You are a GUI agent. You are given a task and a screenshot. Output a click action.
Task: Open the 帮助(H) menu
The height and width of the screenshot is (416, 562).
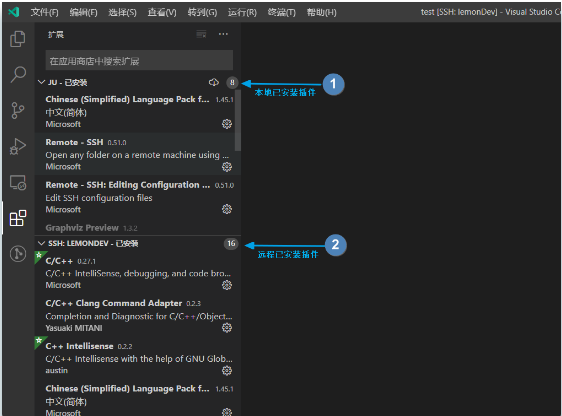[x=322, y=13]
